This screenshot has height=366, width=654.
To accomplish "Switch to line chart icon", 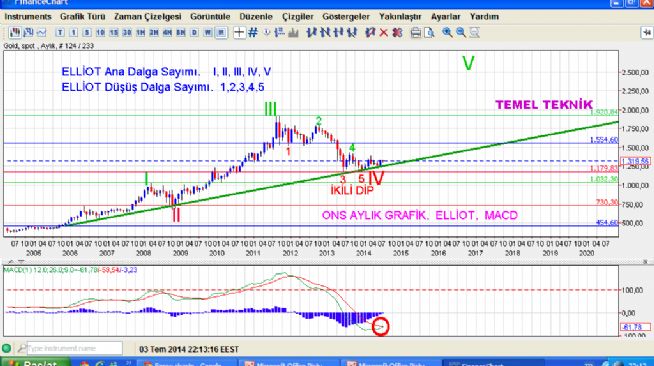I will (x=41, y=33).
